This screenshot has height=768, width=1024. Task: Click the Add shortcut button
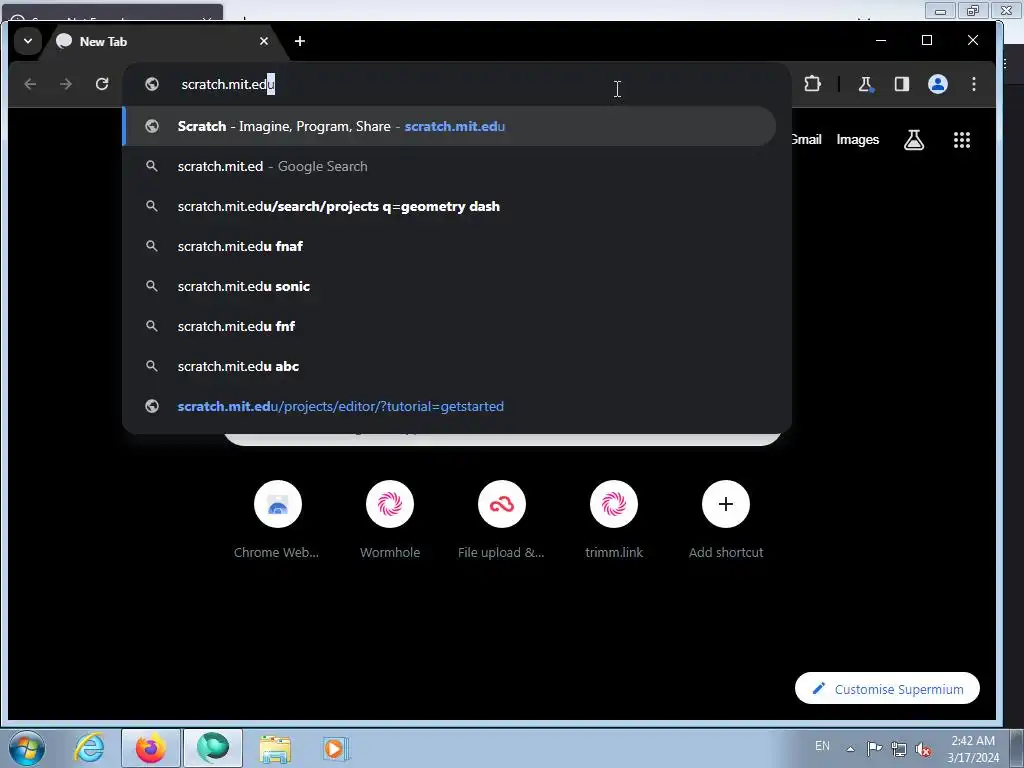click(726, 520)
